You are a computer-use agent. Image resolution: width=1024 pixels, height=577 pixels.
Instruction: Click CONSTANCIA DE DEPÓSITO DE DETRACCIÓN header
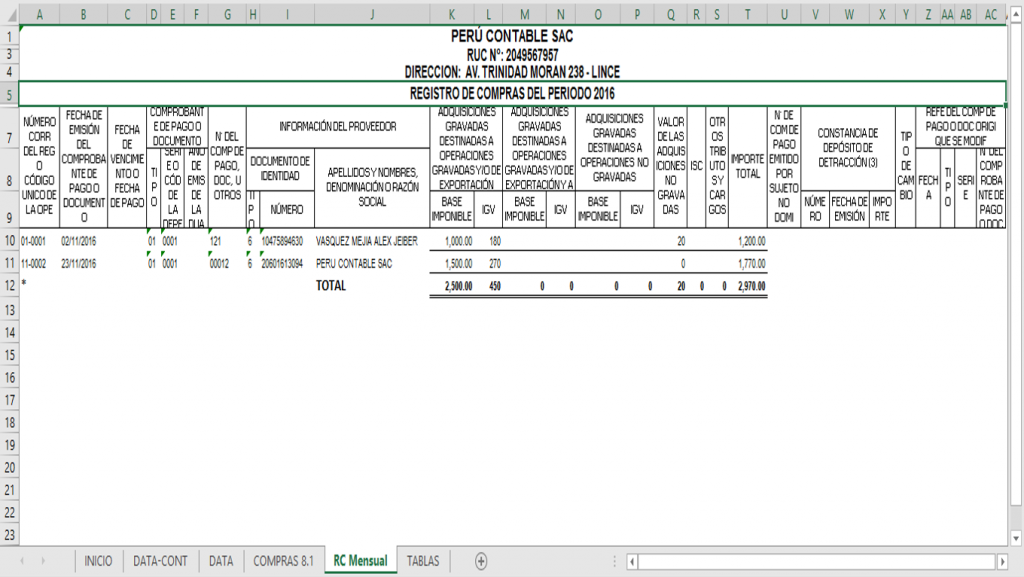(848, 148)
